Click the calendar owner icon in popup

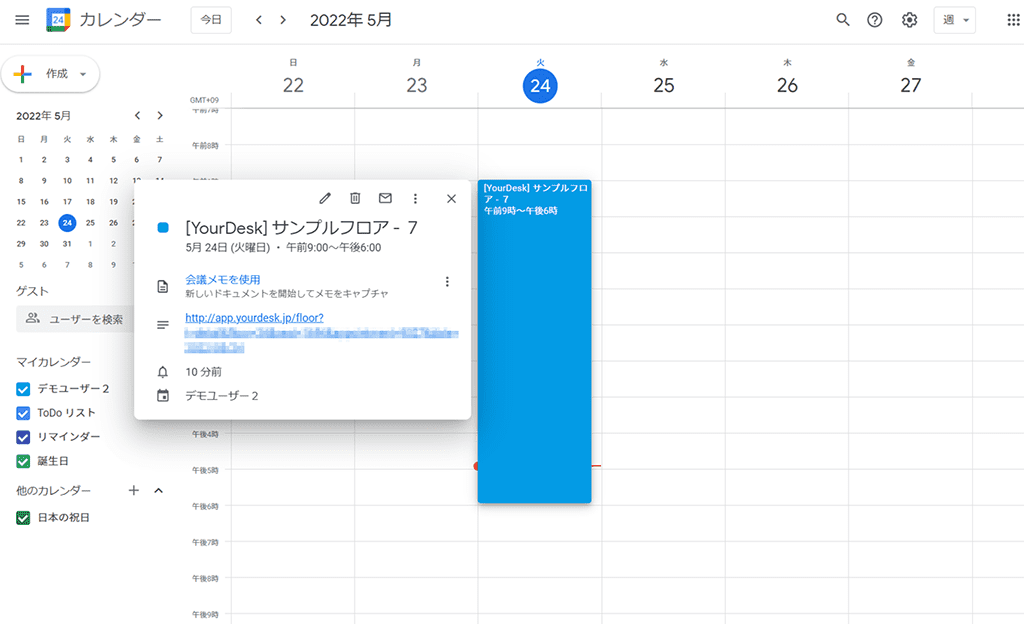tap(163, 396)
